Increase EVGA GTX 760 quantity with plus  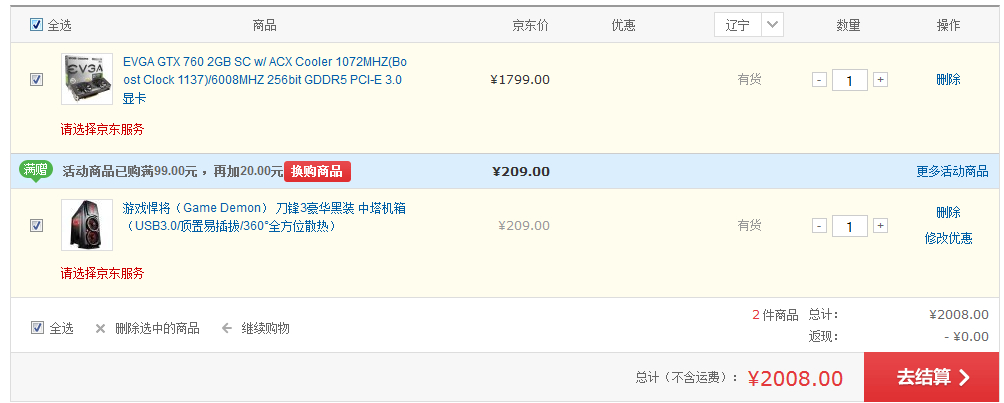coord(880,79)
